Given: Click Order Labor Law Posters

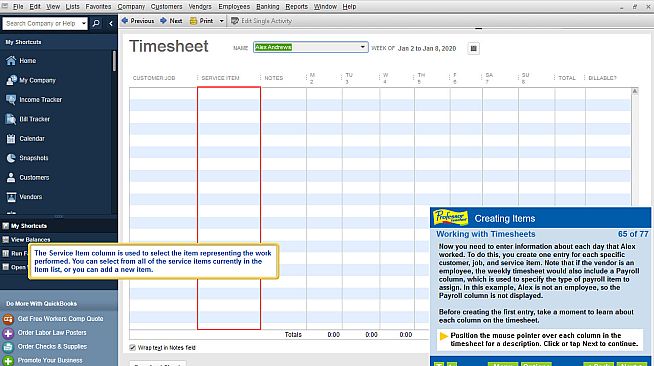Looking at the screenshot, I should coord(45,333).
